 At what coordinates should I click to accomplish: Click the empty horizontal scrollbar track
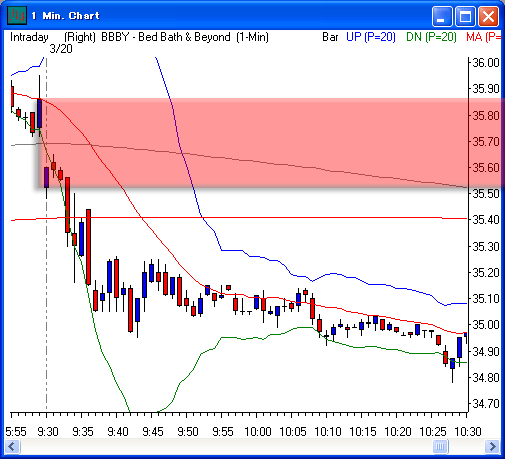coord(226,446)
